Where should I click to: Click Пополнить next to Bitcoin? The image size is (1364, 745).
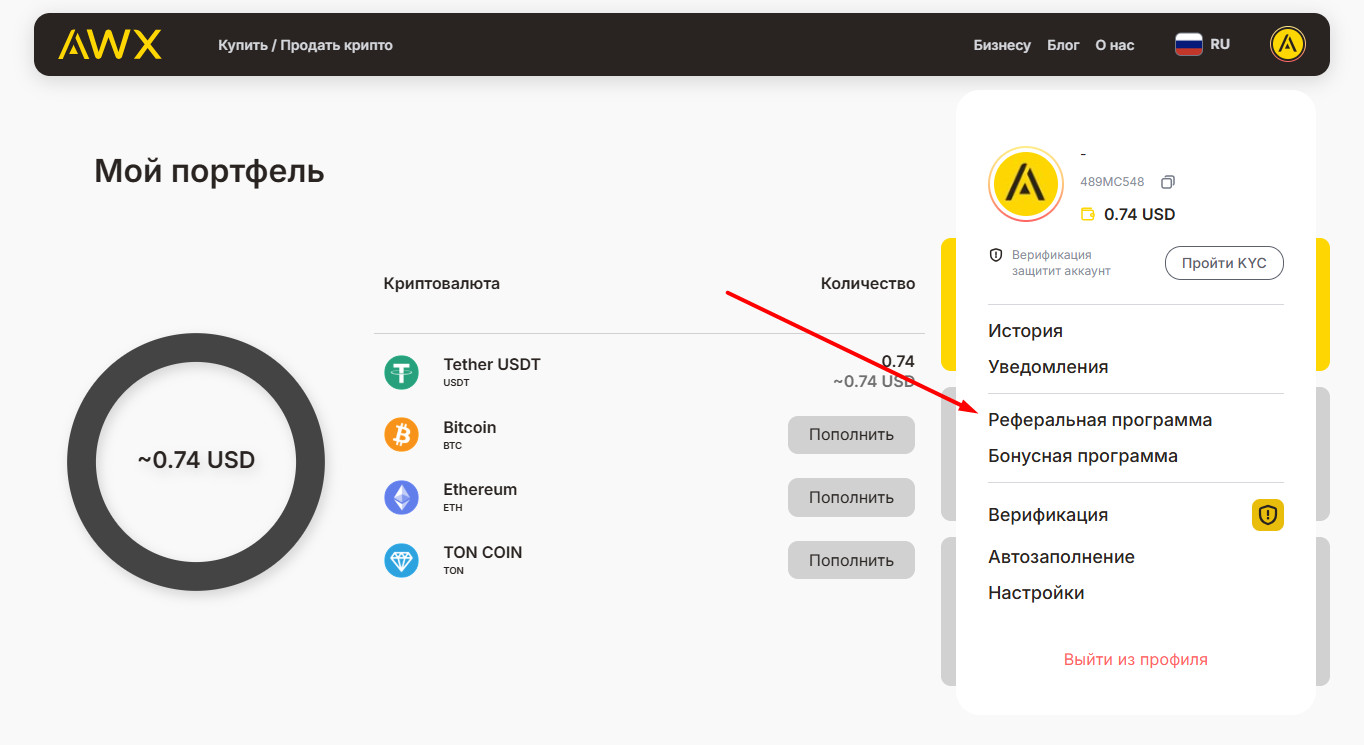pyautogui.click(x=851, y=435)
